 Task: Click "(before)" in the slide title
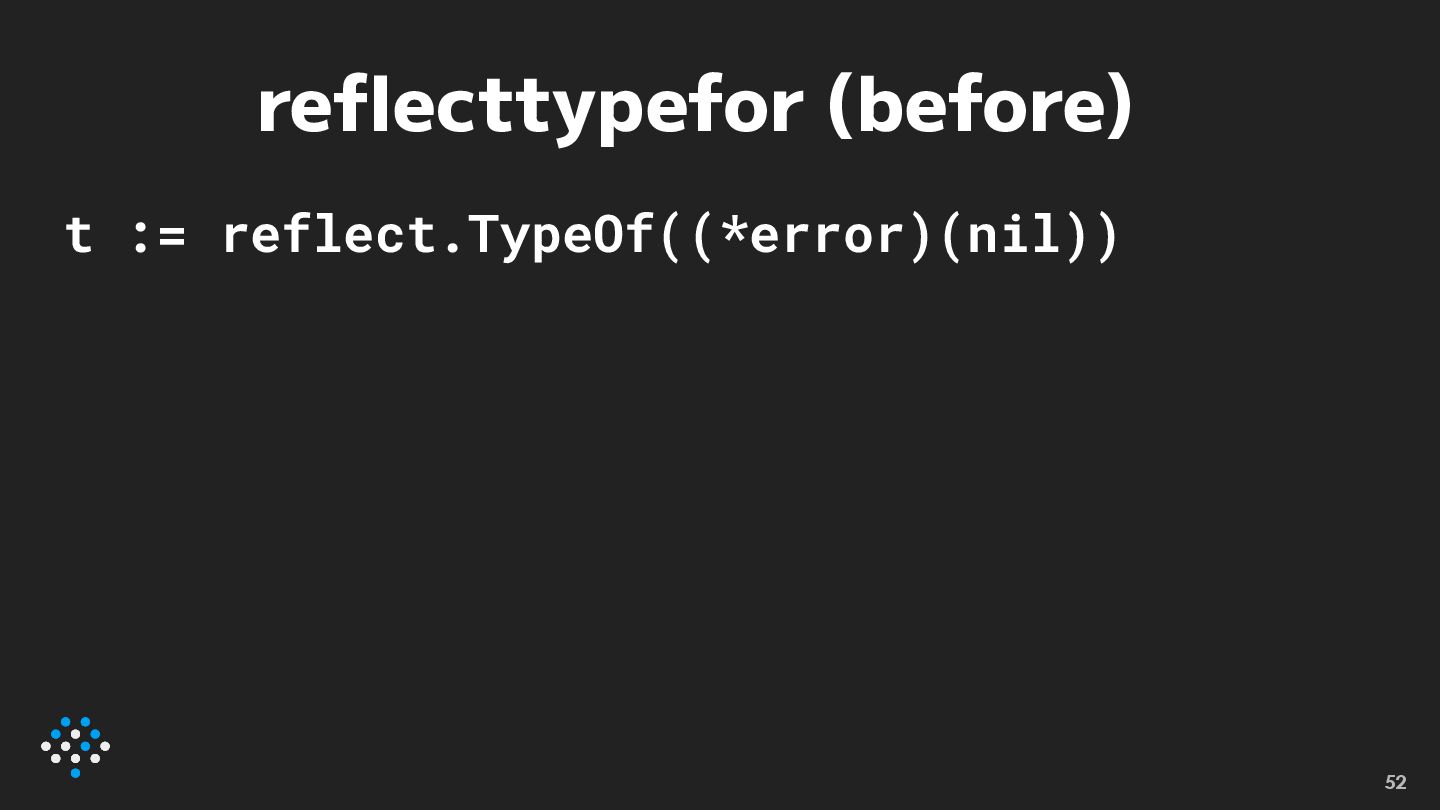980,106
